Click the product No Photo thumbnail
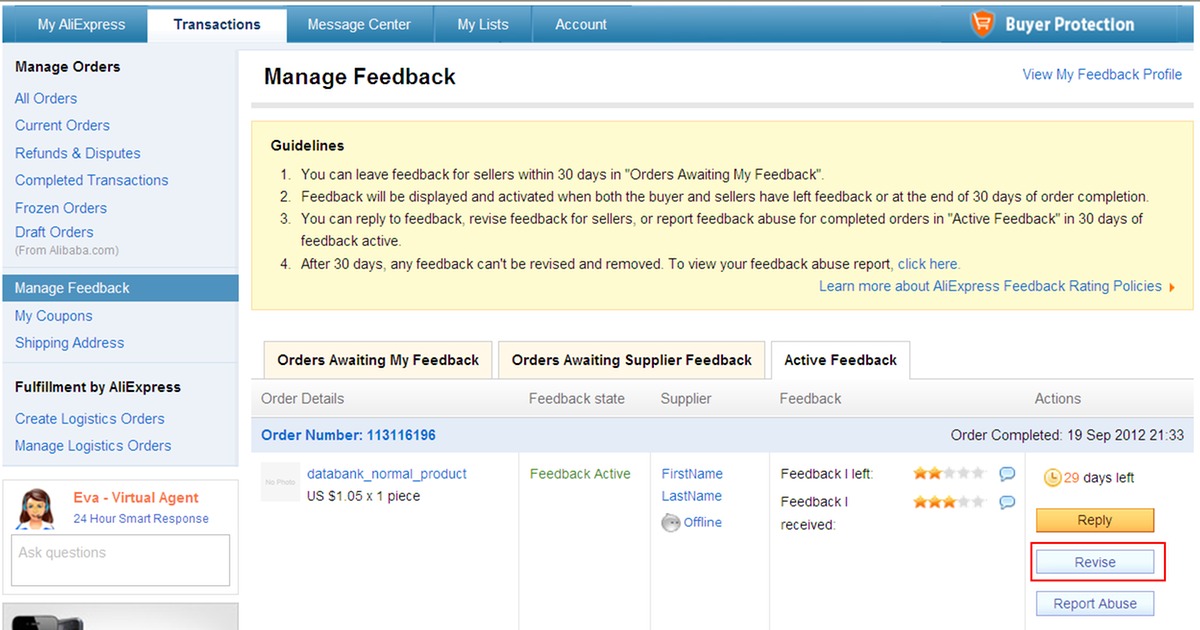Viewport: 1200px width, 630px height. coord(280,482)
